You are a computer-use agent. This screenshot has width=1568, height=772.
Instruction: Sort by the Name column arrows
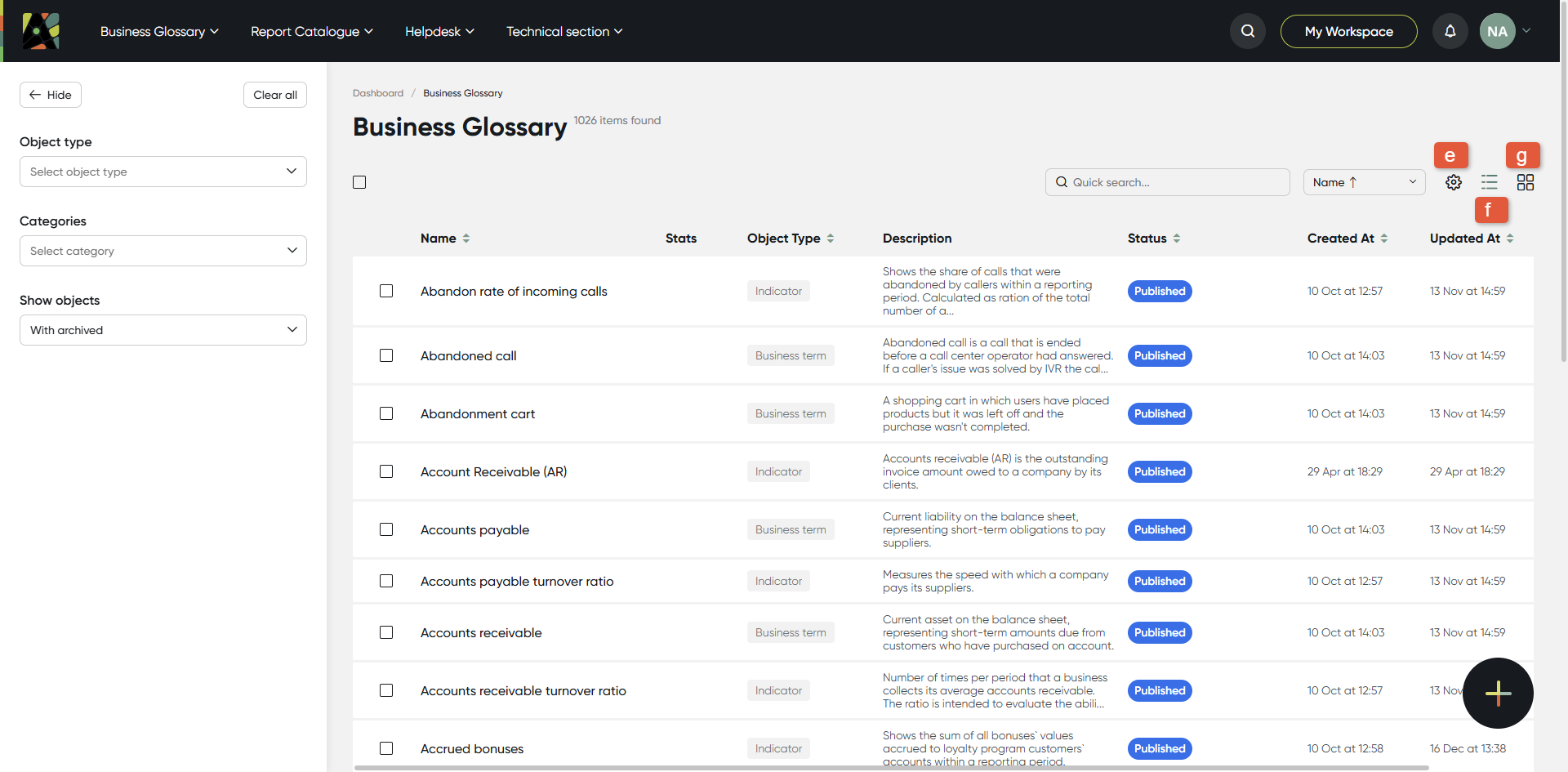pos(466,239)
